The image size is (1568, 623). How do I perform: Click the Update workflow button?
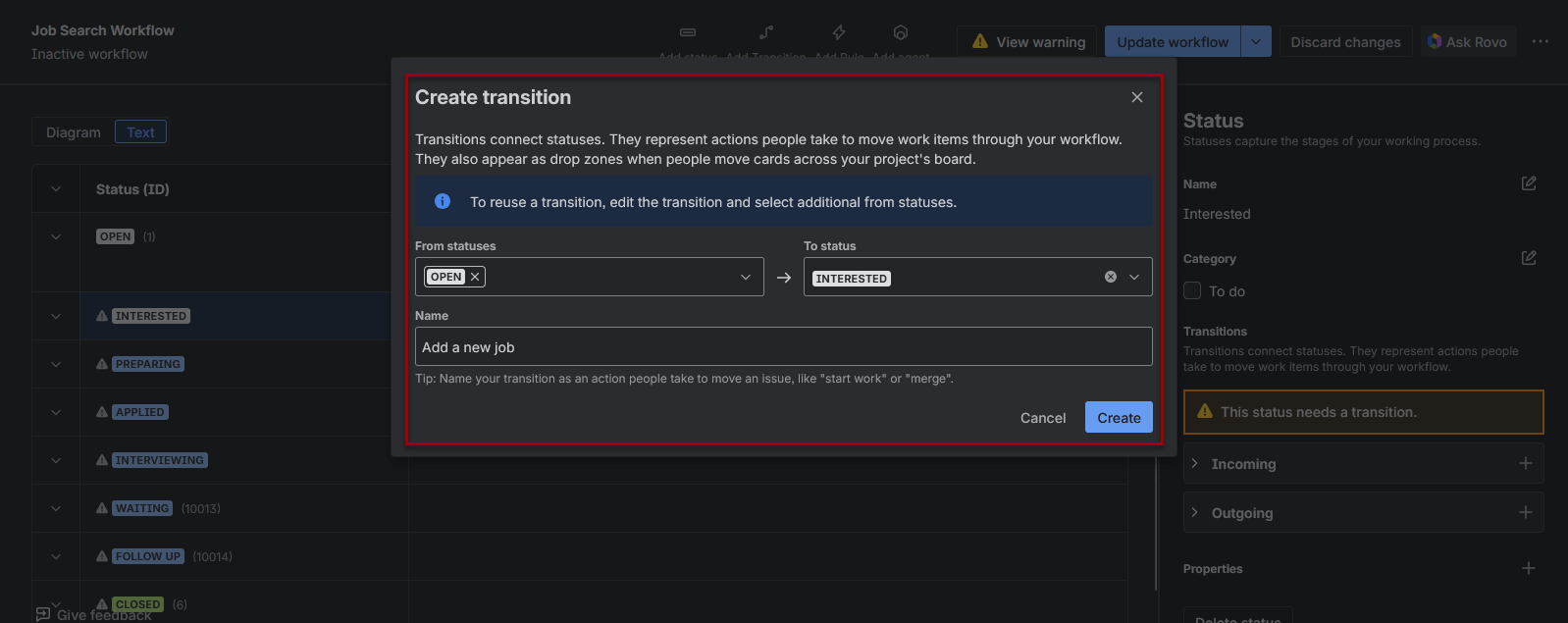point(1173,41)
